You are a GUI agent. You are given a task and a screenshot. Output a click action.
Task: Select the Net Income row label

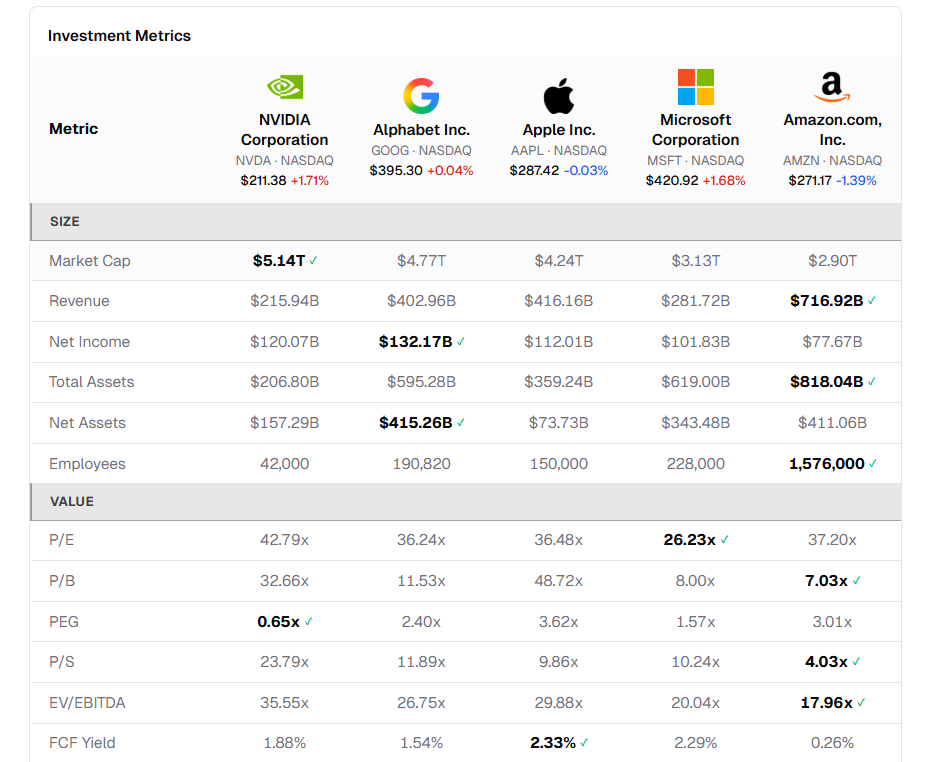click(x=89, y=342)
